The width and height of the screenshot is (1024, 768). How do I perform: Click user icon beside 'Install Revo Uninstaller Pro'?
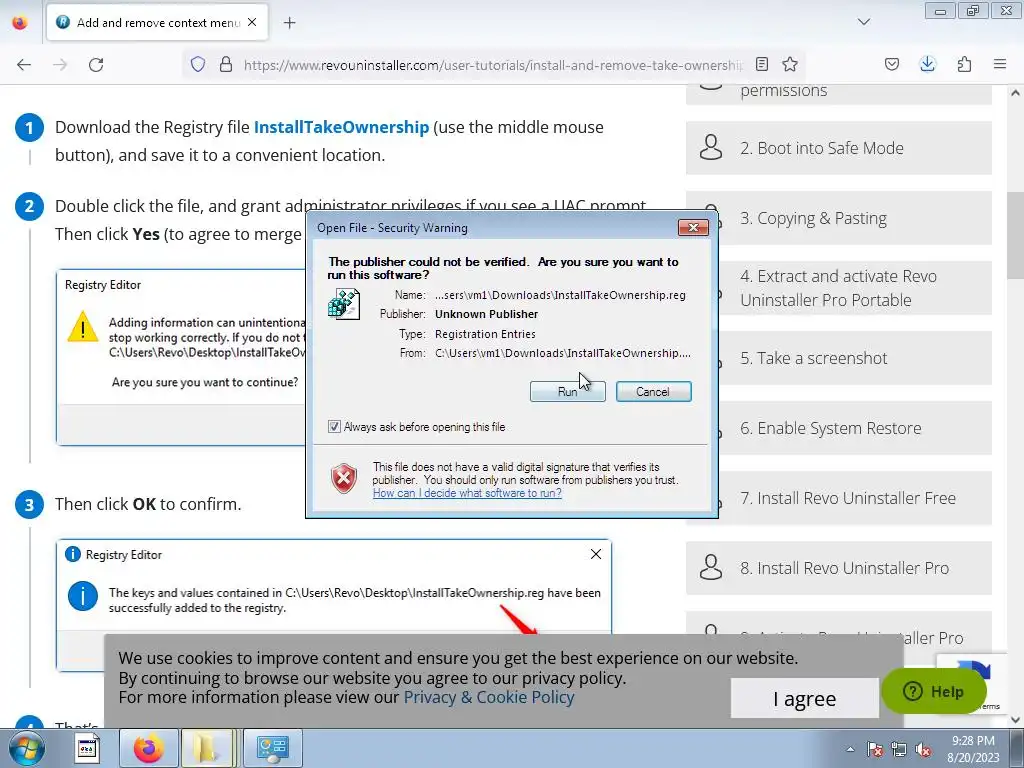pos(711,568)
